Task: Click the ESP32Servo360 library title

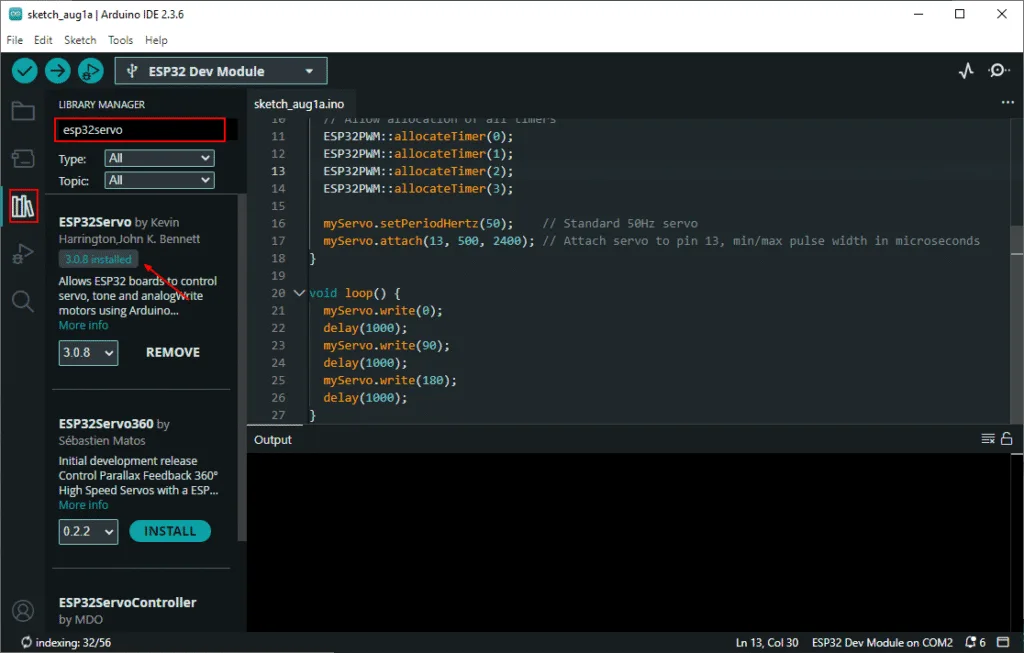Action: pos(106,424)
